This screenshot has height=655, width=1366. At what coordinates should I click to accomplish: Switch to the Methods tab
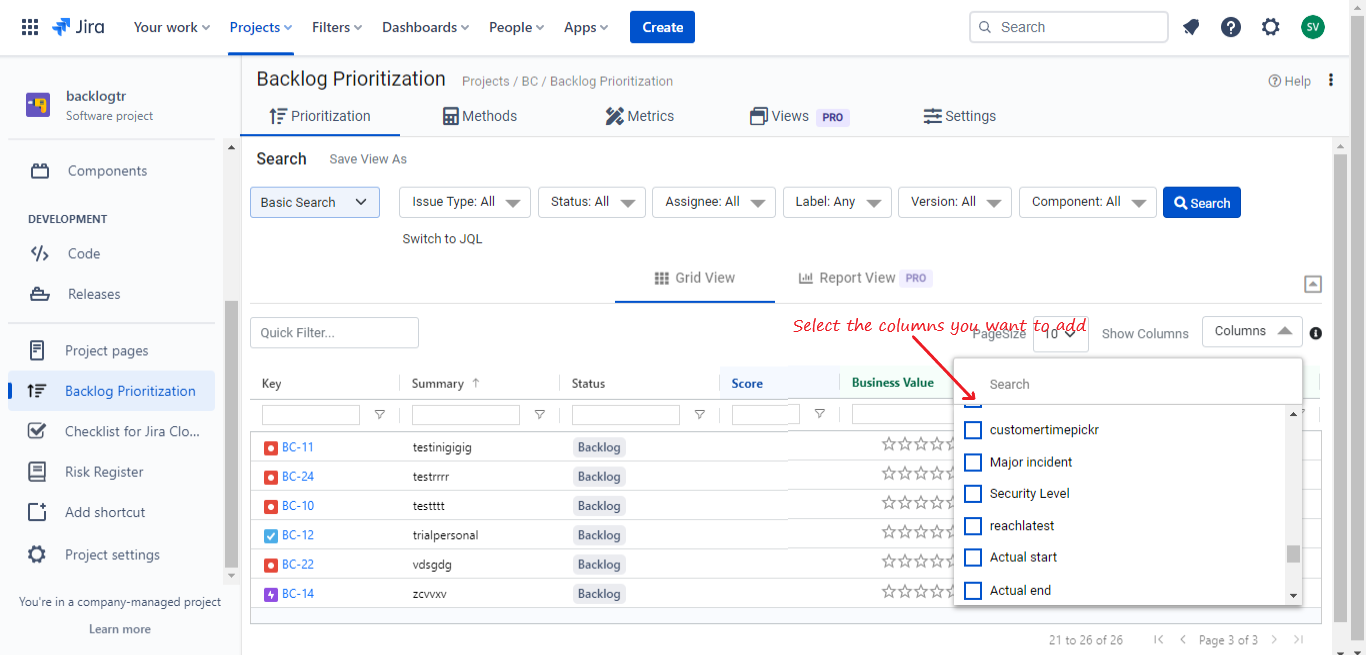click(x=480, y=116)
